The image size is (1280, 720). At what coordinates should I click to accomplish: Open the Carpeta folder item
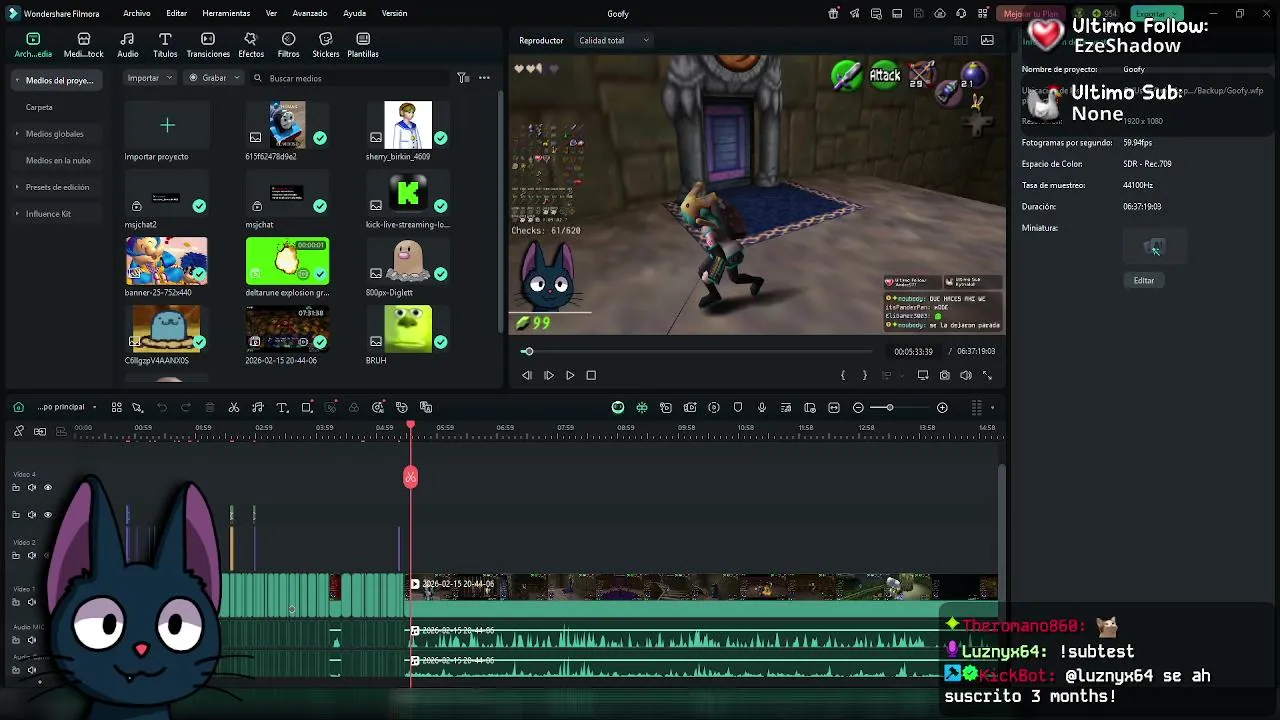pos(39,107)
